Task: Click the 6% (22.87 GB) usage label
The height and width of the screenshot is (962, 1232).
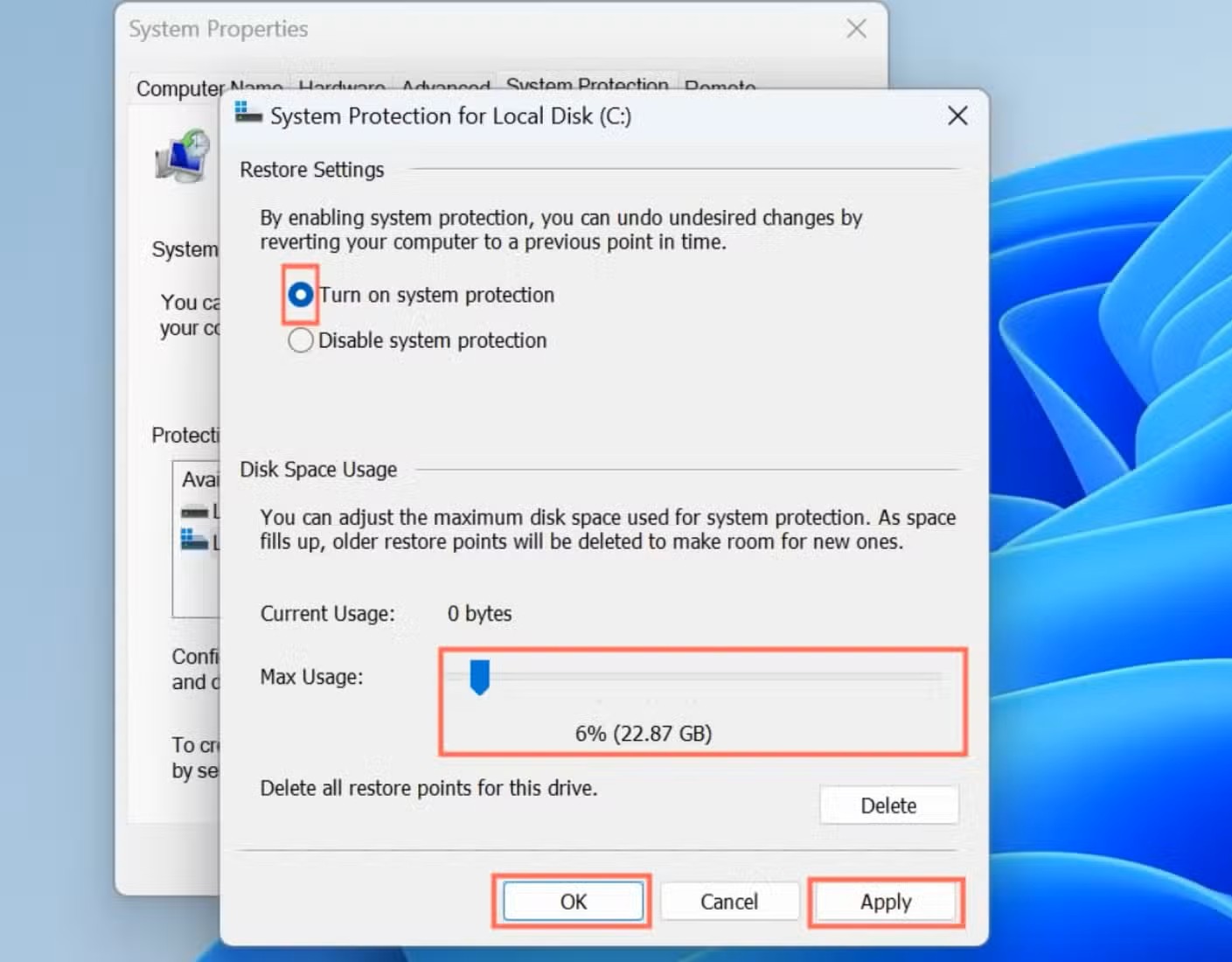Action: tap(643, 734)
